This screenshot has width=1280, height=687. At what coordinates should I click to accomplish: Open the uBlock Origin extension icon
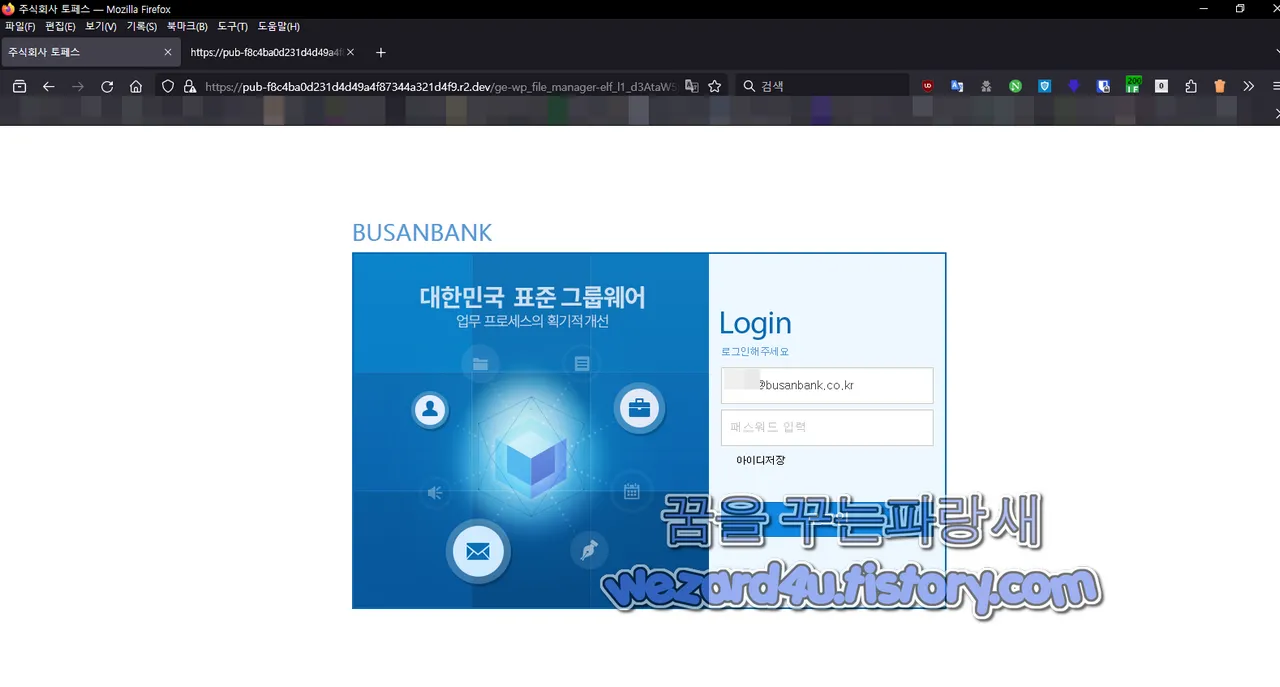(x=927, y=86)
